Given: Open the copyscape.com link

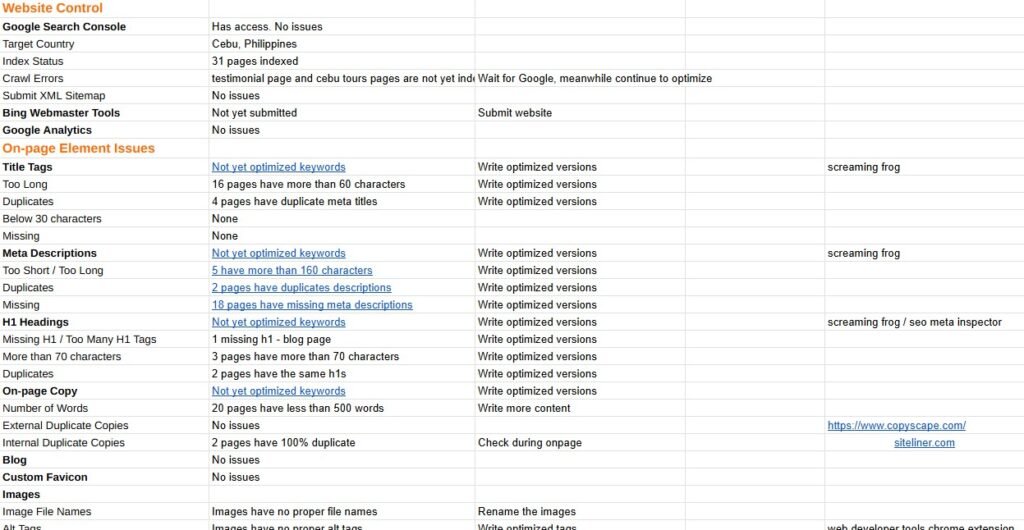Looking at the screenshot, I should pyautogui.click(x=896, y=426).
